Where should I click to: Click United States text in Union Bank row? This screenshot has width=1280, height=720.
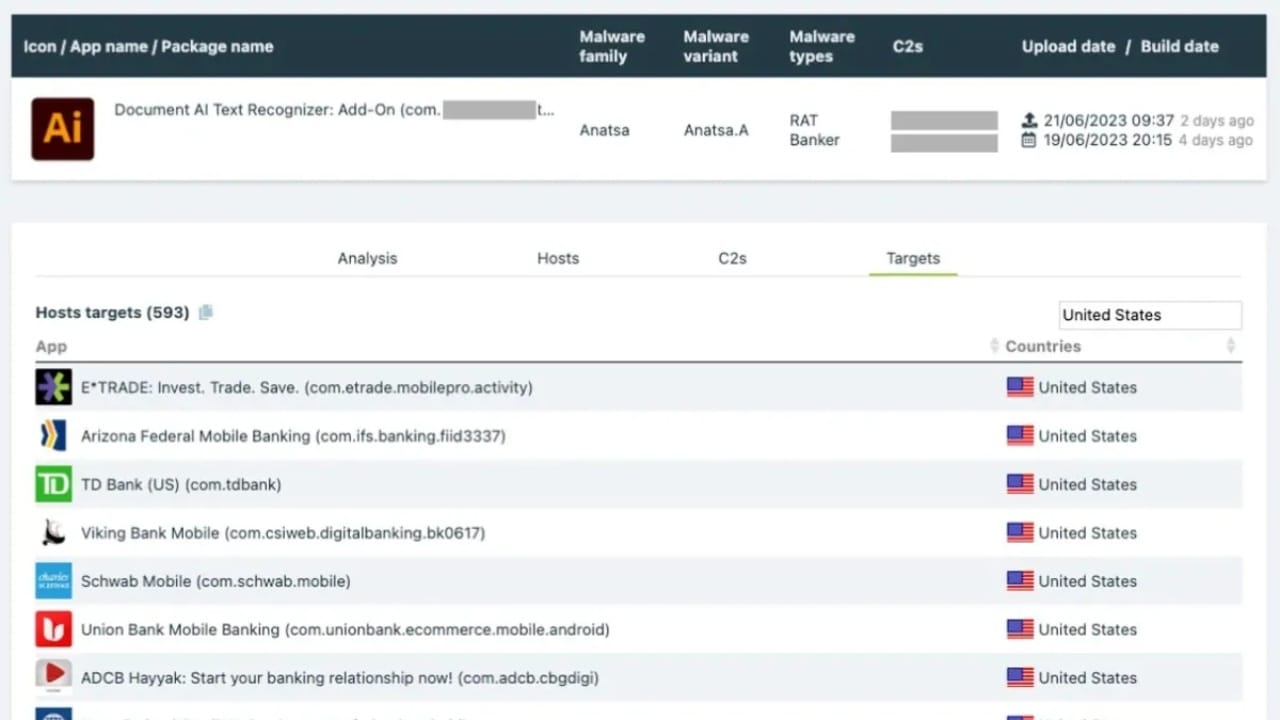pyautogui.click(x=1088, y=629)
